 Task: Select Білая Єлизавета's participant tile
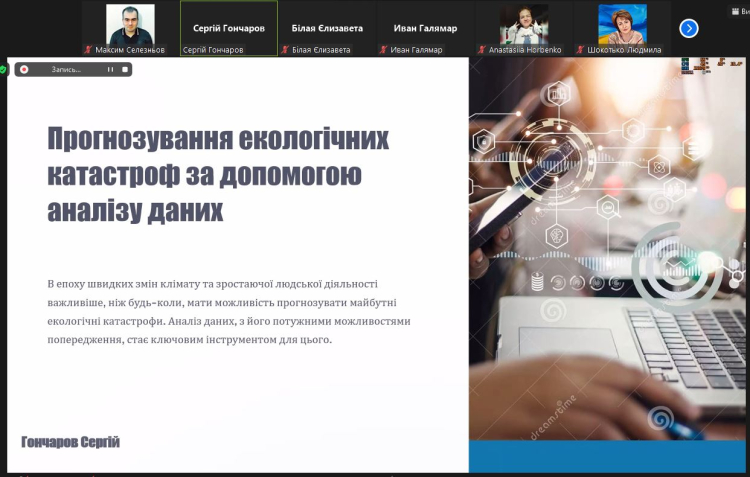point(327,28)
